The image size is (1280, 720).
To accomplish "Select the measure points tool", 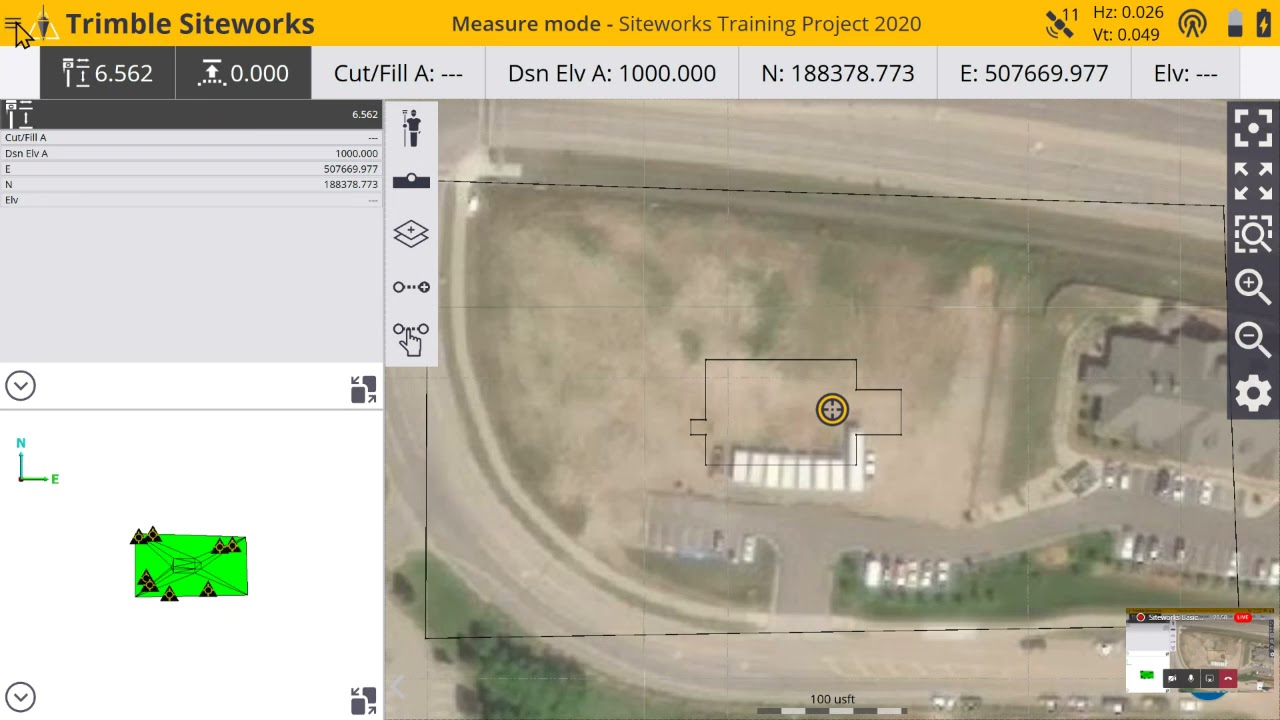I will [x=411, y=287].
